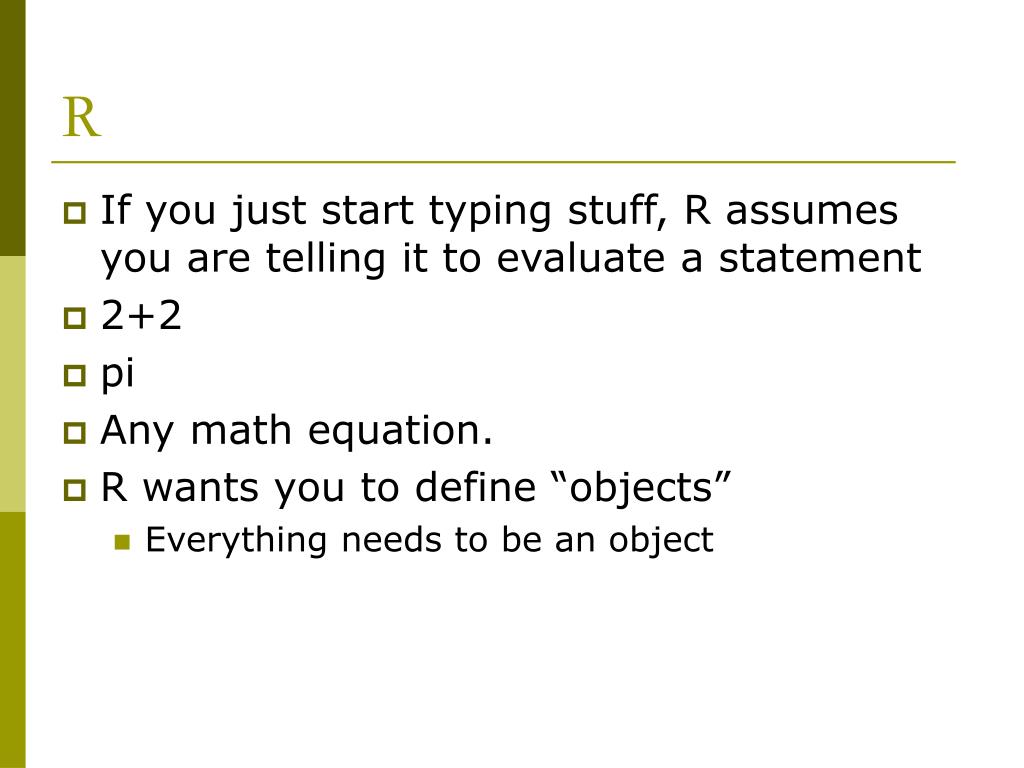
Task: Click the bottom olive-green segment of left sidebar
Action: coord(12,640)
